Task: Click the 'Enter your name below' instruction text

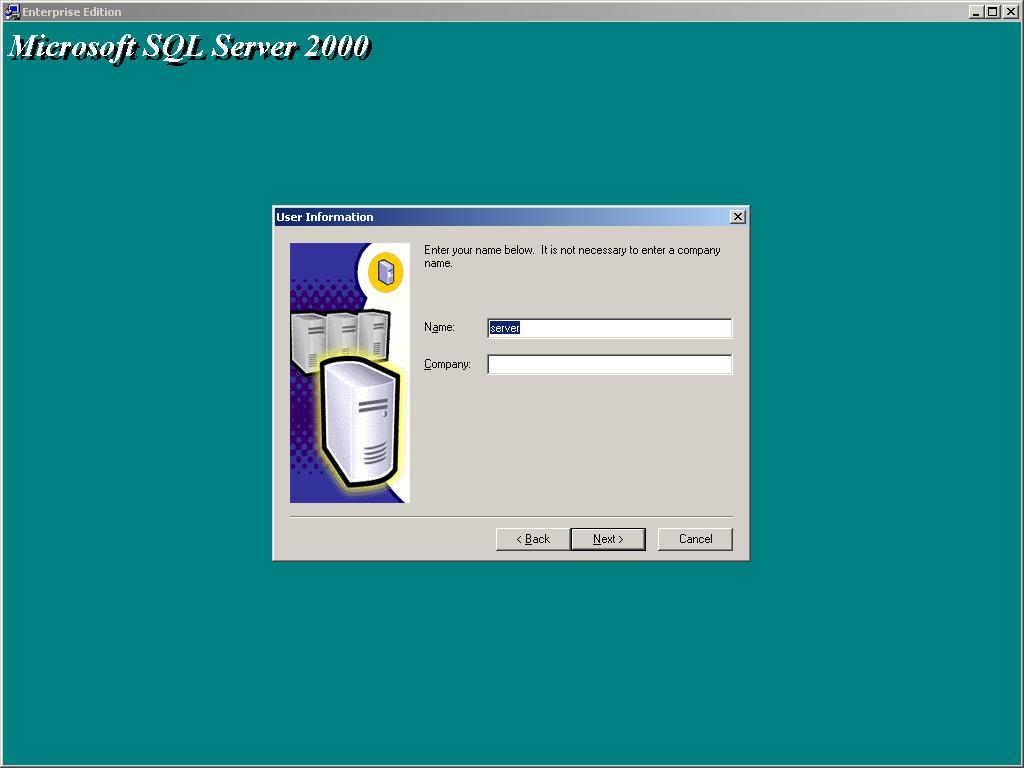Action: pos(572,257)
